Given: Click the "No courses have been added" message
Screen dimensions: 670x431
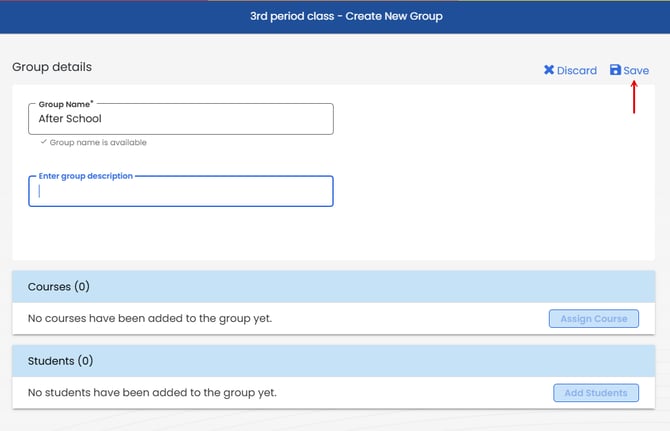Looking at the screenshot, I should 150,319.
